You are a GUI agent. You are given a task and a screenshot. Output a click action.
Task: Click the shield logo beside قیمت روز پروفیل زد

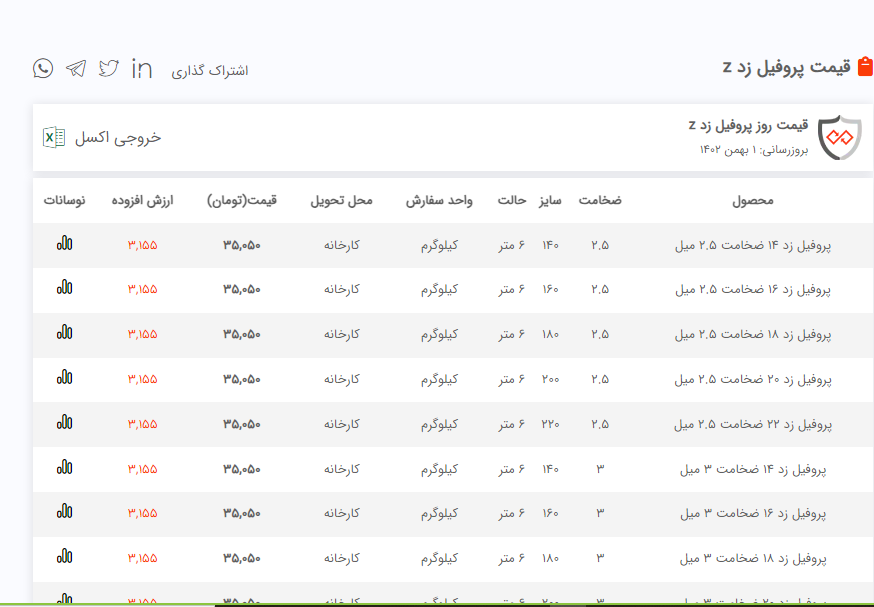click(x=838, y=138)
